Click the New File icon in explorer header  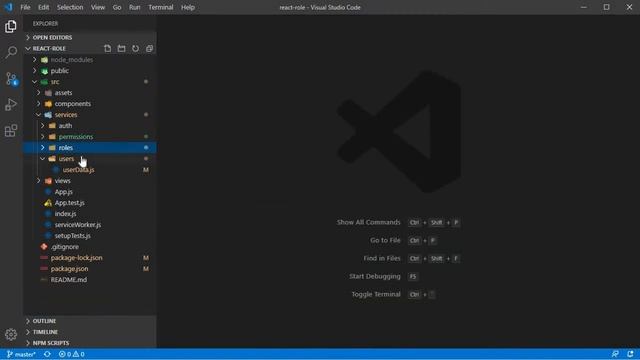[x=107, y=49]
